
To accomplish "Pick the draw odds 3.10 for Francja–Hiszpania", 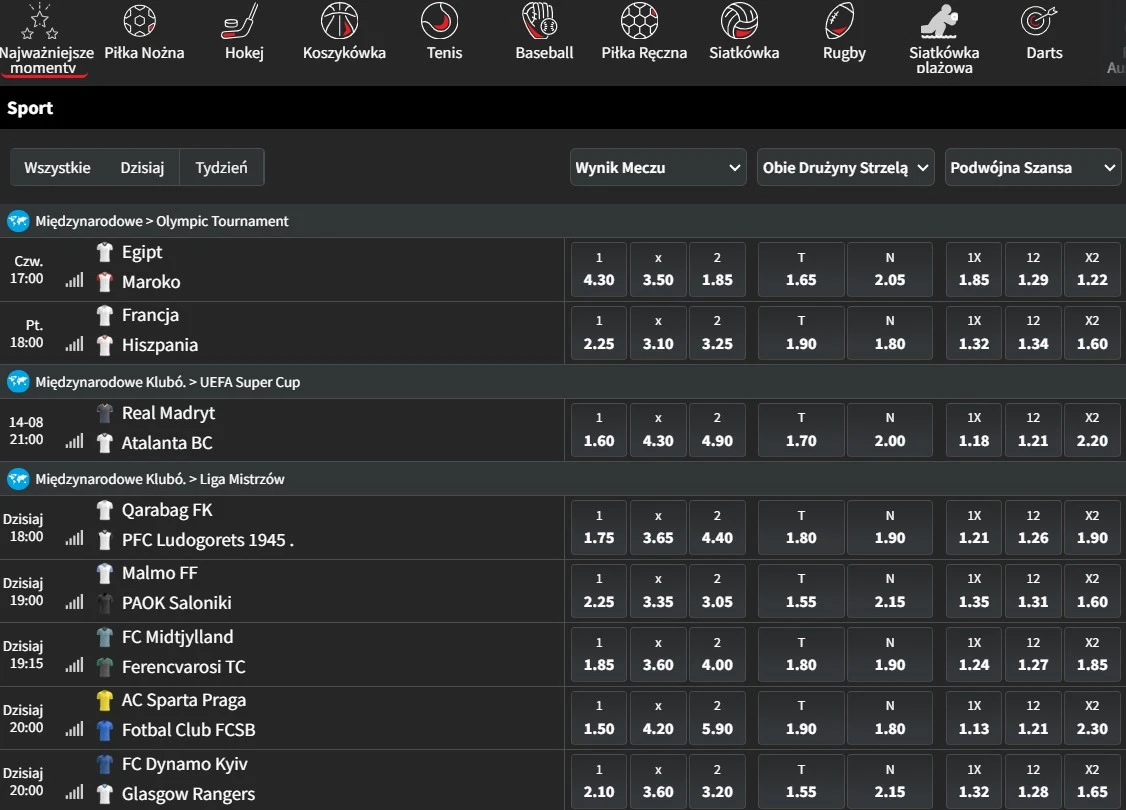I will point(657,333).
